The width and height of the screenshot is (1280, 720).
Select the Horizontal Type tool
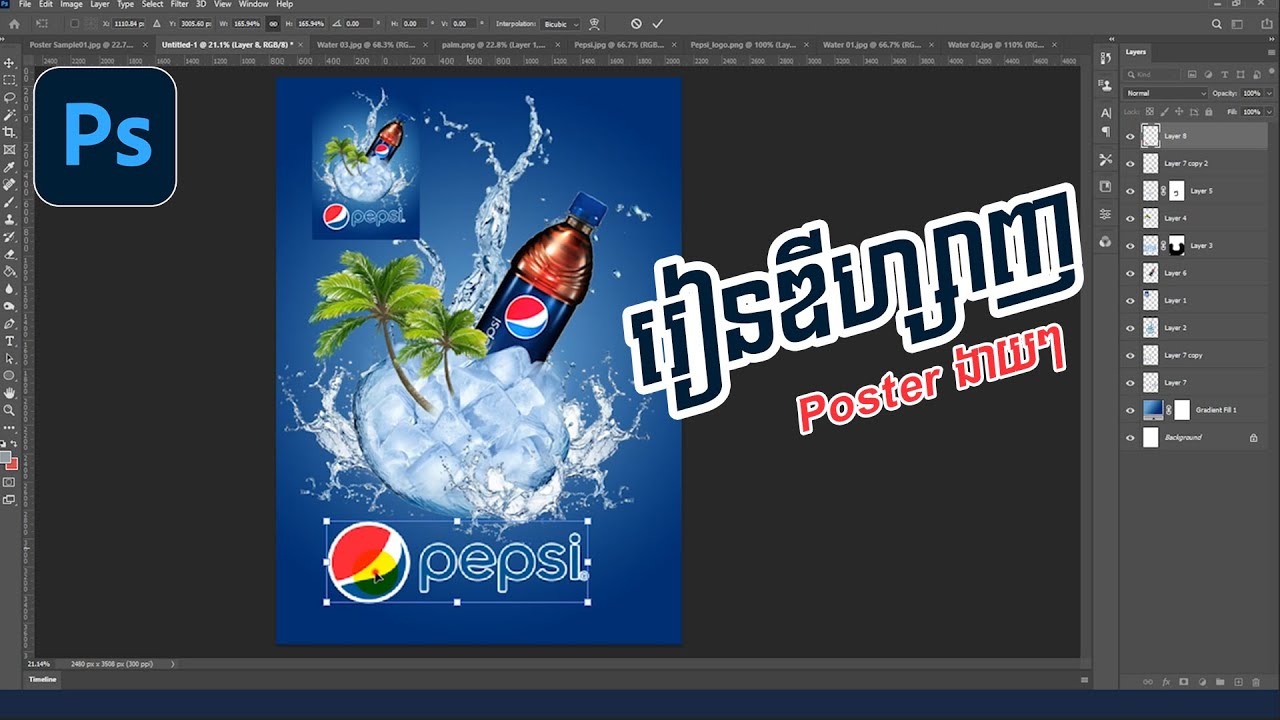click(x=9, y=341)
